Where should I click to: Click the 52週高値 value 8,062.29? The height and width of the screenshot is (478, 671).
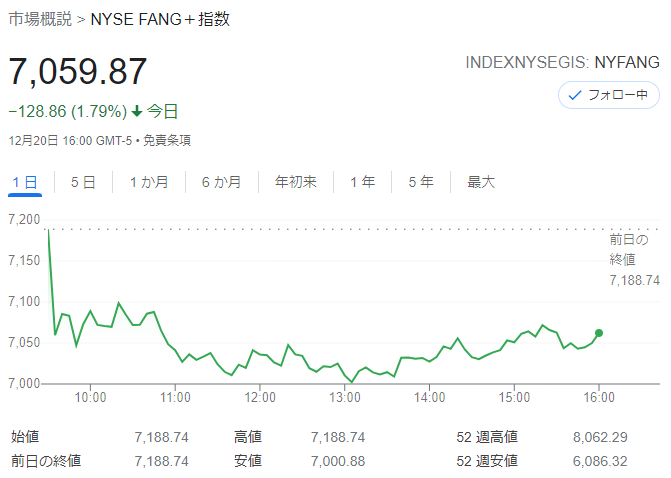(x=600, y=437)
